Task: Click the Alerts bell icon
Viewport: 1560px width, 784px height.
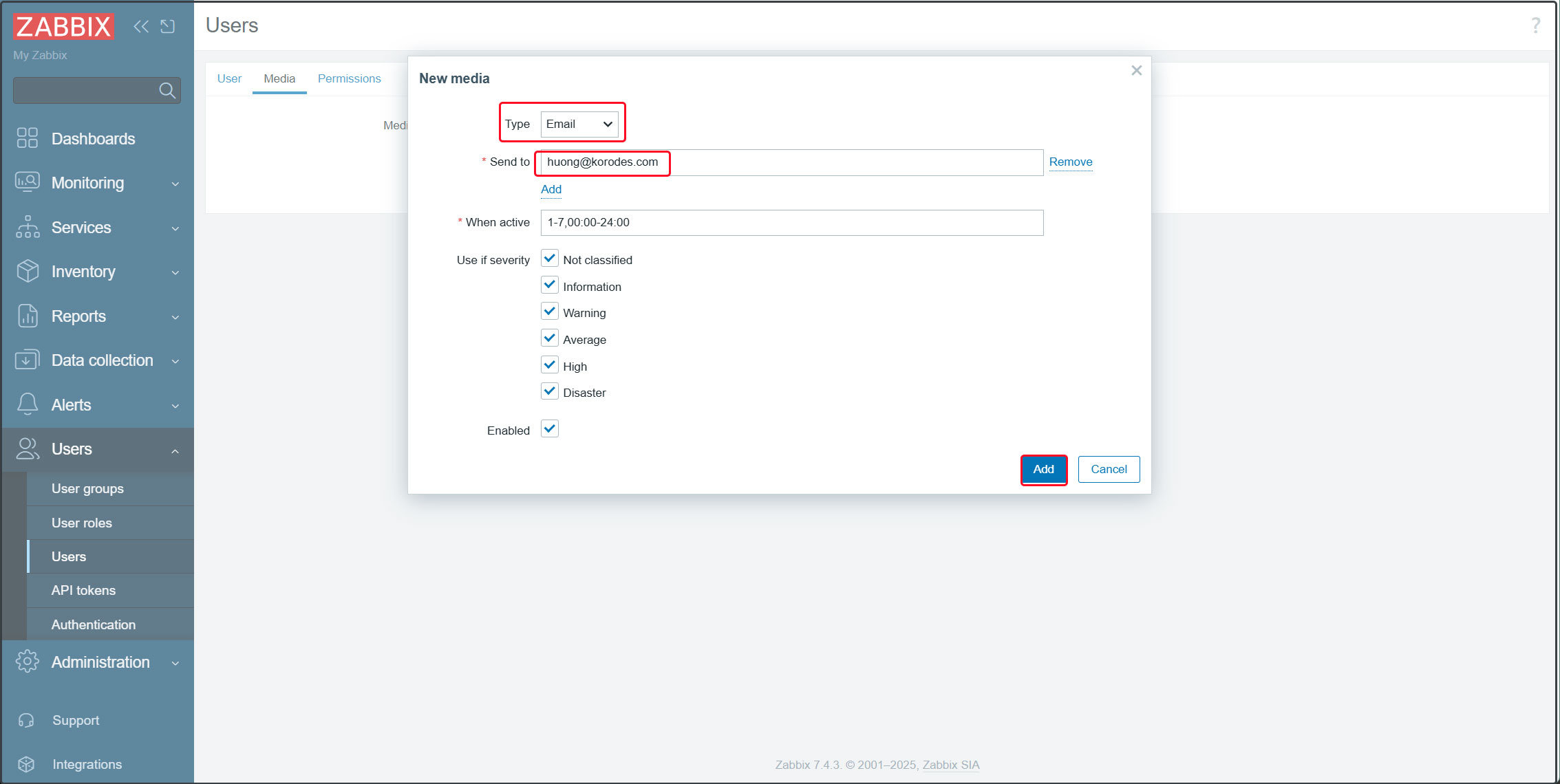Action: (x=28, y=404)
